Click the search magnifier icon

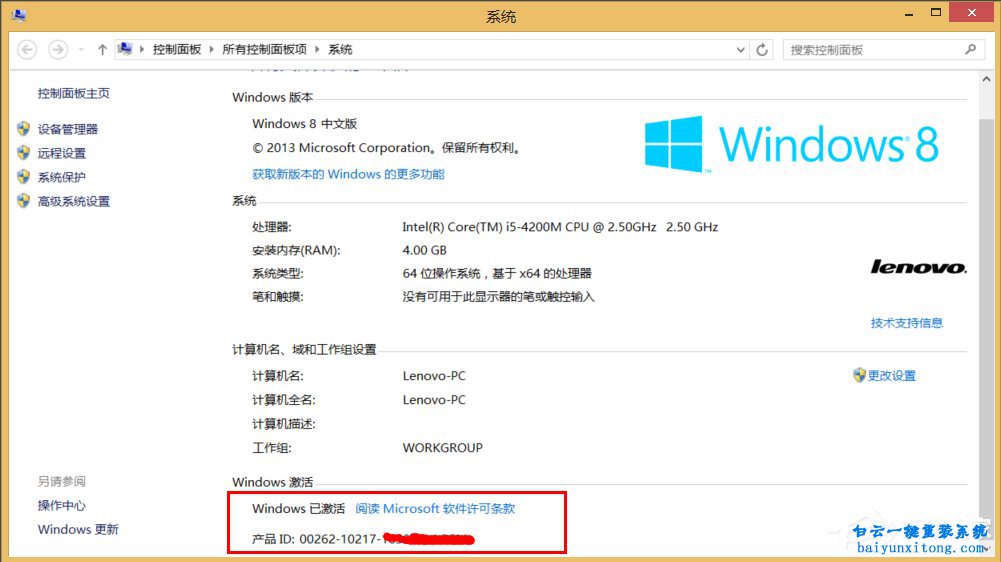(971, 49)
